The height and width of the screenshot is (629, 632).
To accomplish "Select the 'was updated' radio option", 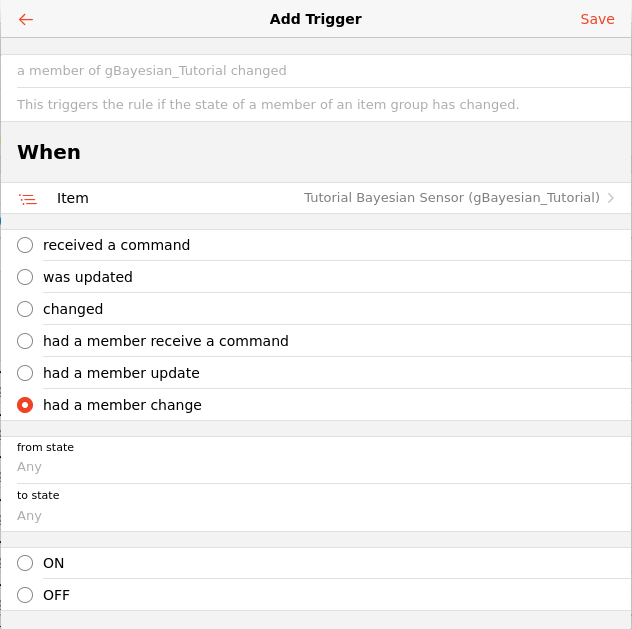I will [x=25, y=277].
